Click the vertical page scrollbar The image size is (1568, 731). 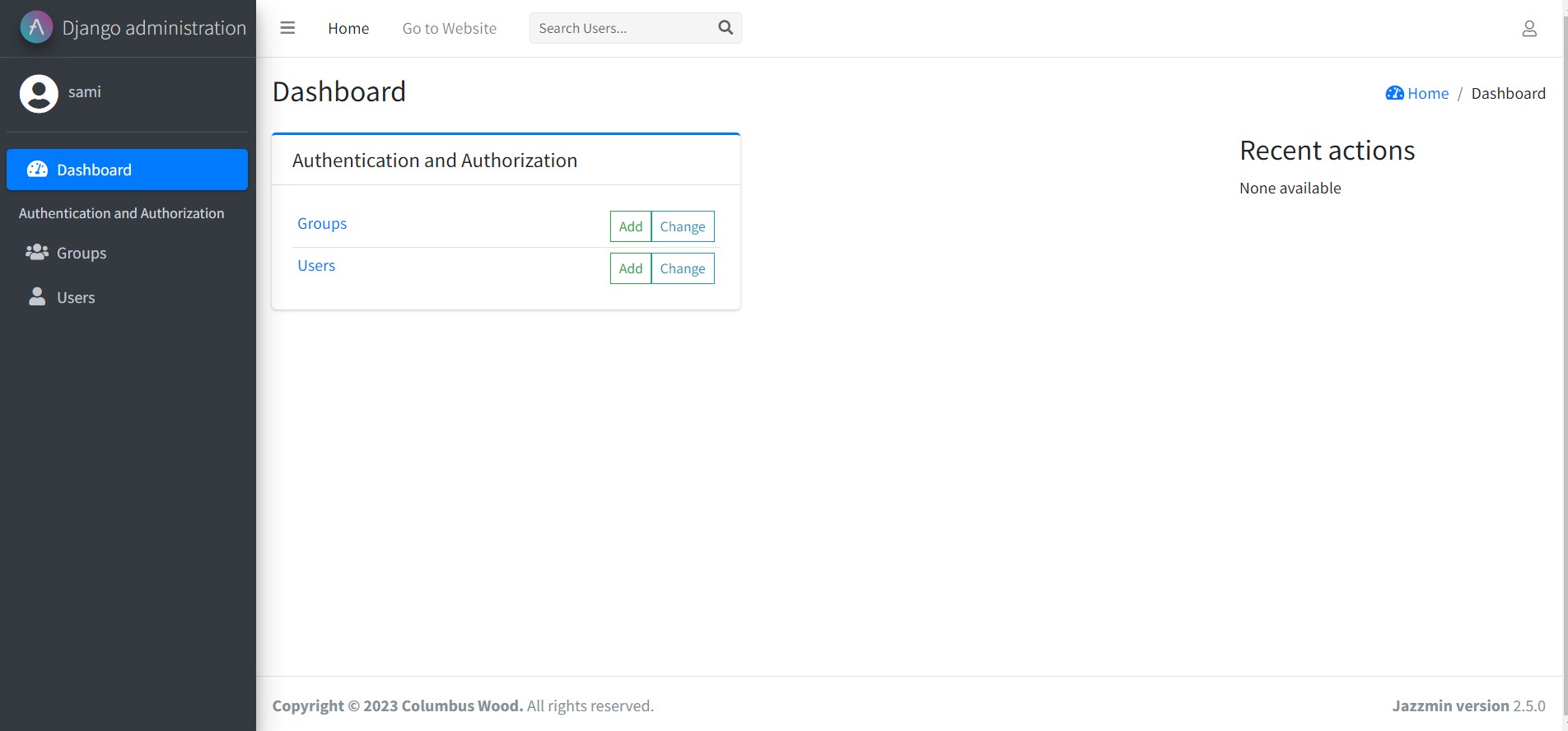1565,365
